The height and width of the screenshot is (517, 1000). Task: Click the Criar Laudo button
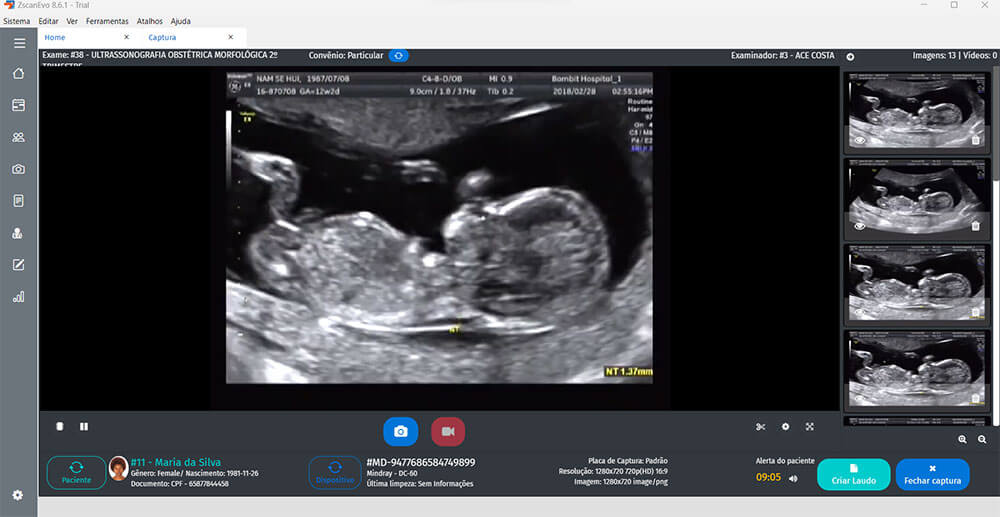tap(853, 474)
